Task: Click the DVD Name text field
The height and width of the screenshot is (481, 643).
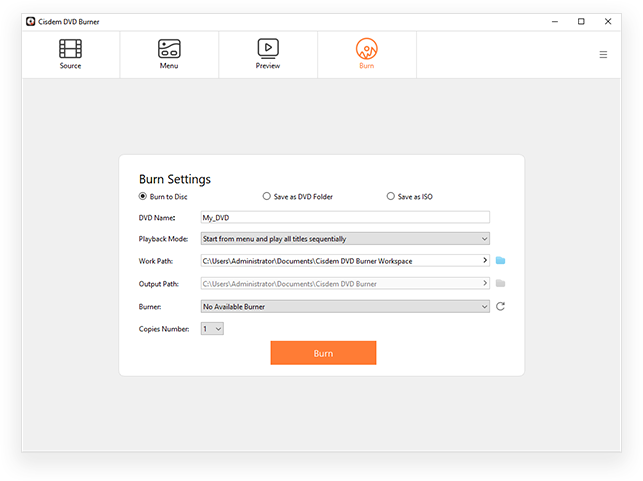Action: (345, 217)
